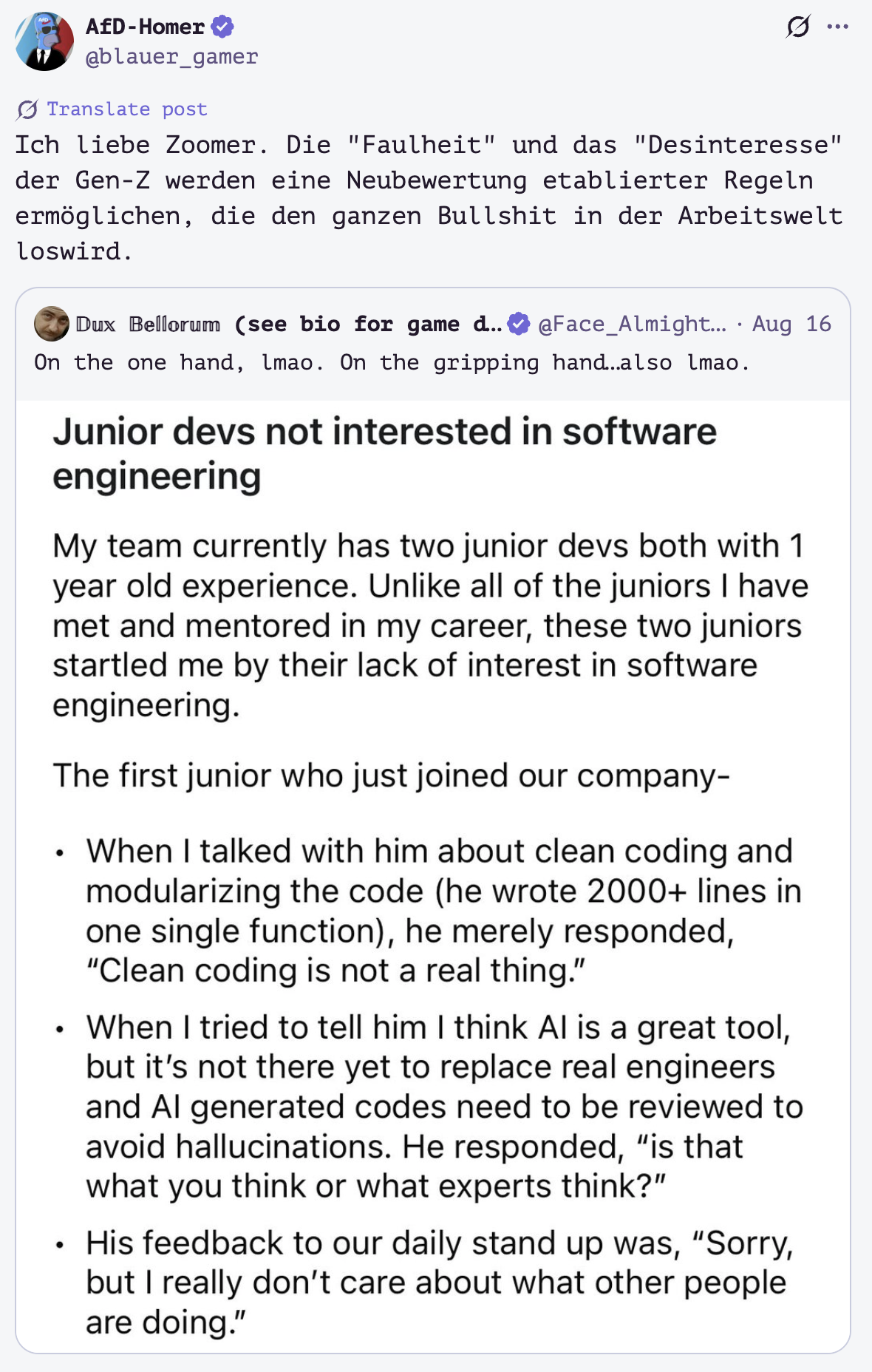The width and height of the screenshot is (872, 1372).
Task: Click the paragraph starting 'My team currently has'
Action: tap(430, 625)
